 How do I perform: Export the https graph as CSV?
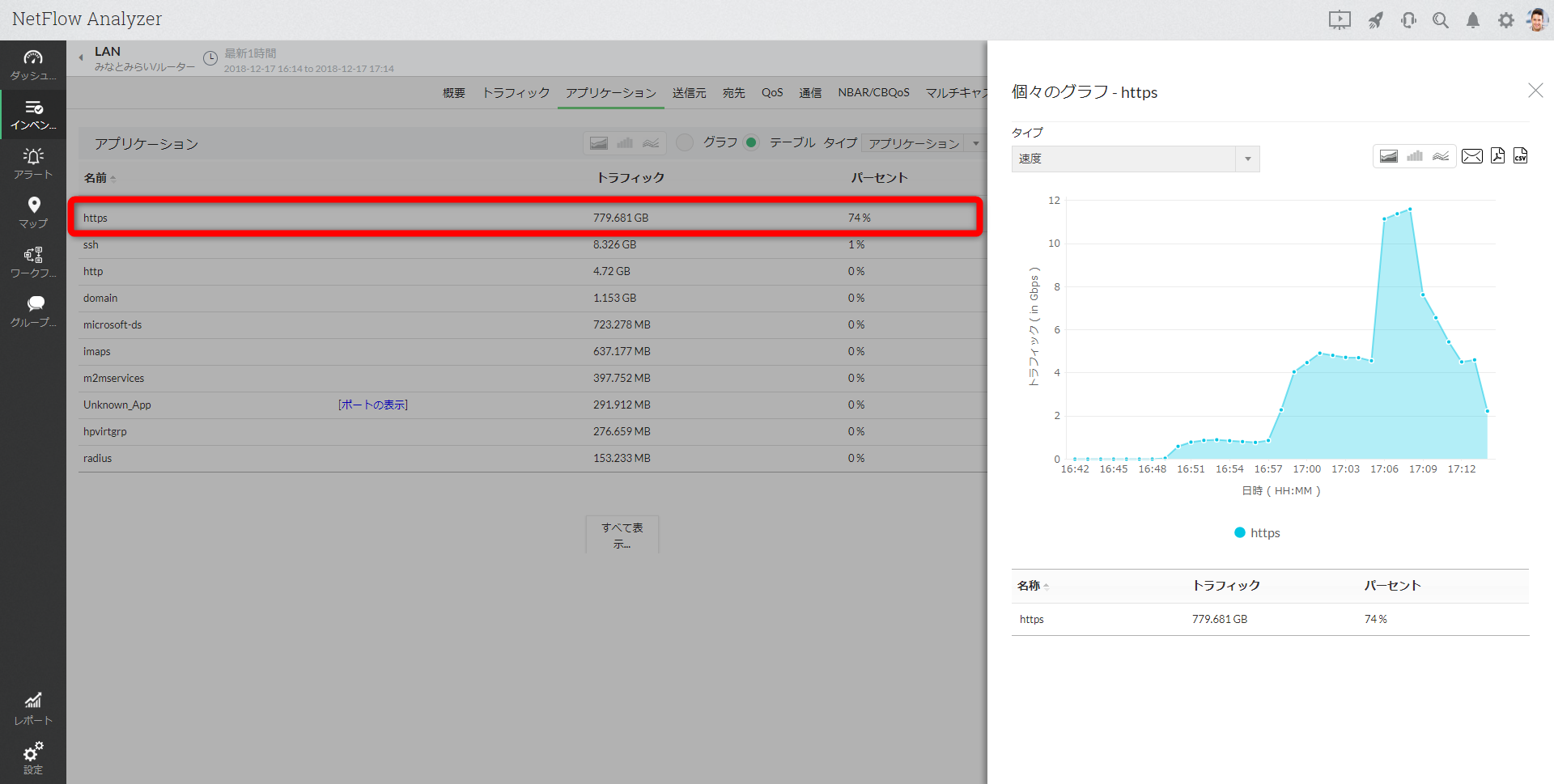tap(1521, 155)
